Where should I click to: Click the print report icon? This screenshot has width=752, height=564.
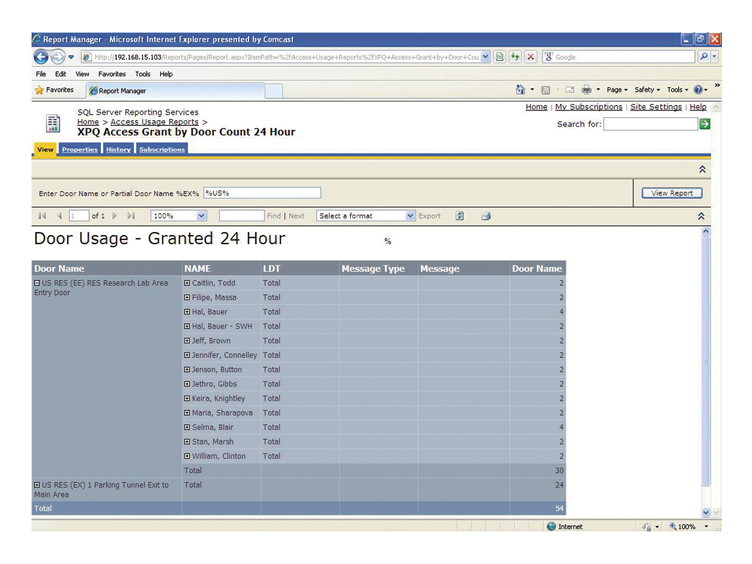tap(486, 216)
